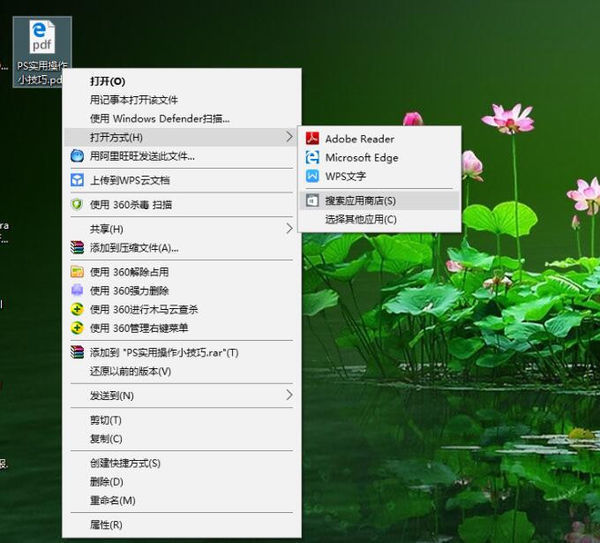Click the Microsoft Edge icon in submenu
600x543 pixels.
[x=312, y=157]
